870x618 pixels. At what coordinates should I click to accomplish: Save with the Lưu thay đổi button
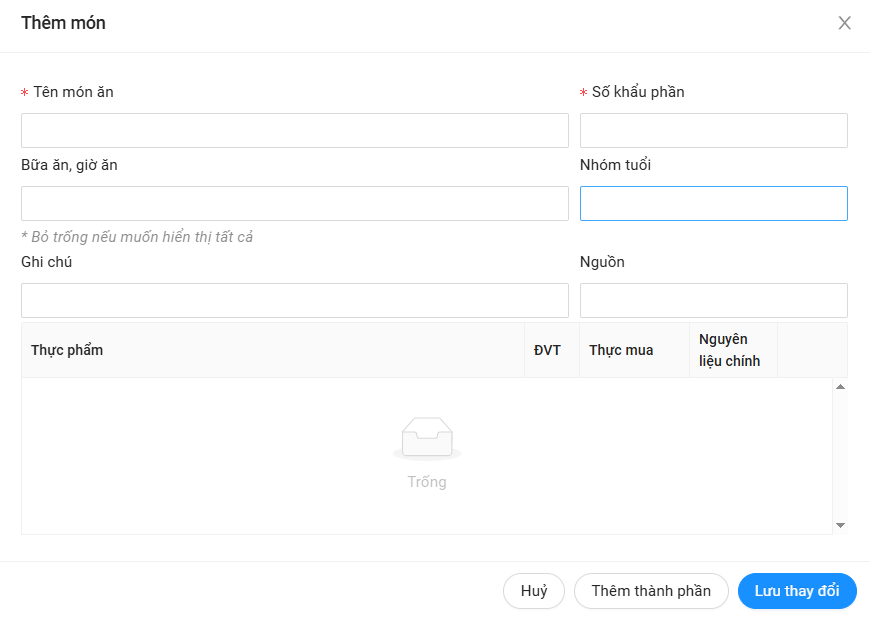(797, 591)
